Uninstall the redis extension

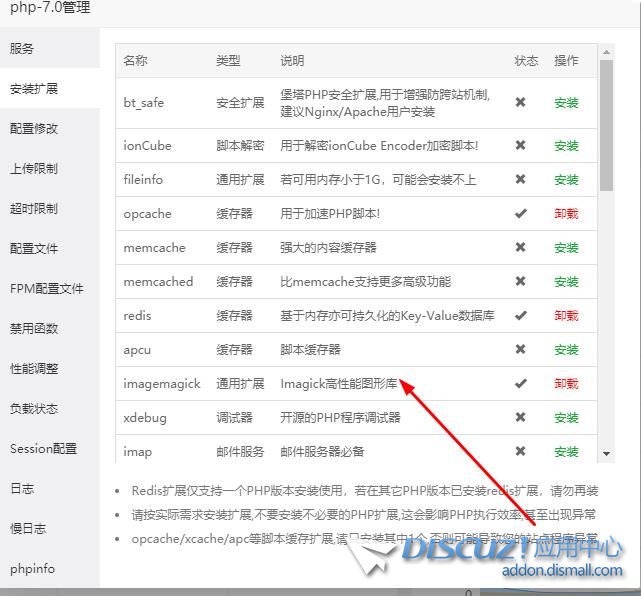pyautogui.click(x=566, y=316)
